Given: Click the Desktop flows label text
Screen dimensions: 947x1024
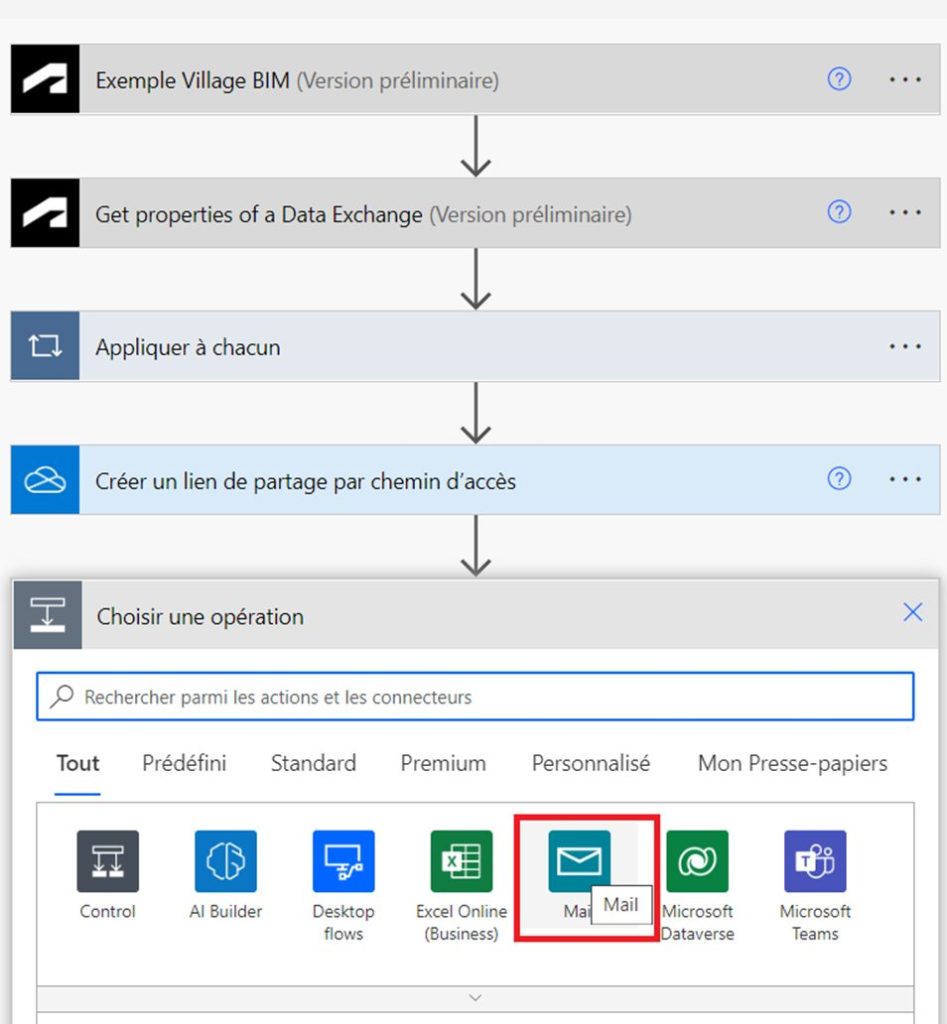Looking at the screenshot, I should click(344, 922).
